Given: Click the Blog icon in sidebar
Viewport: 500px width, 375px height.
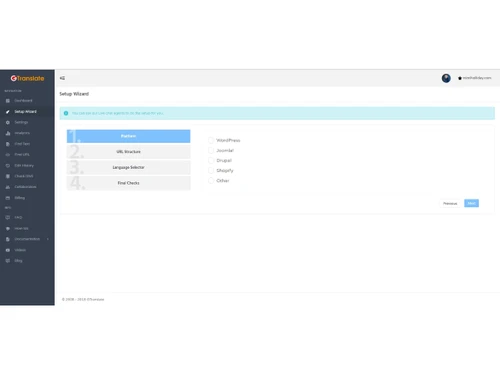Looking at the screenshot, I should tap(8, 261).
